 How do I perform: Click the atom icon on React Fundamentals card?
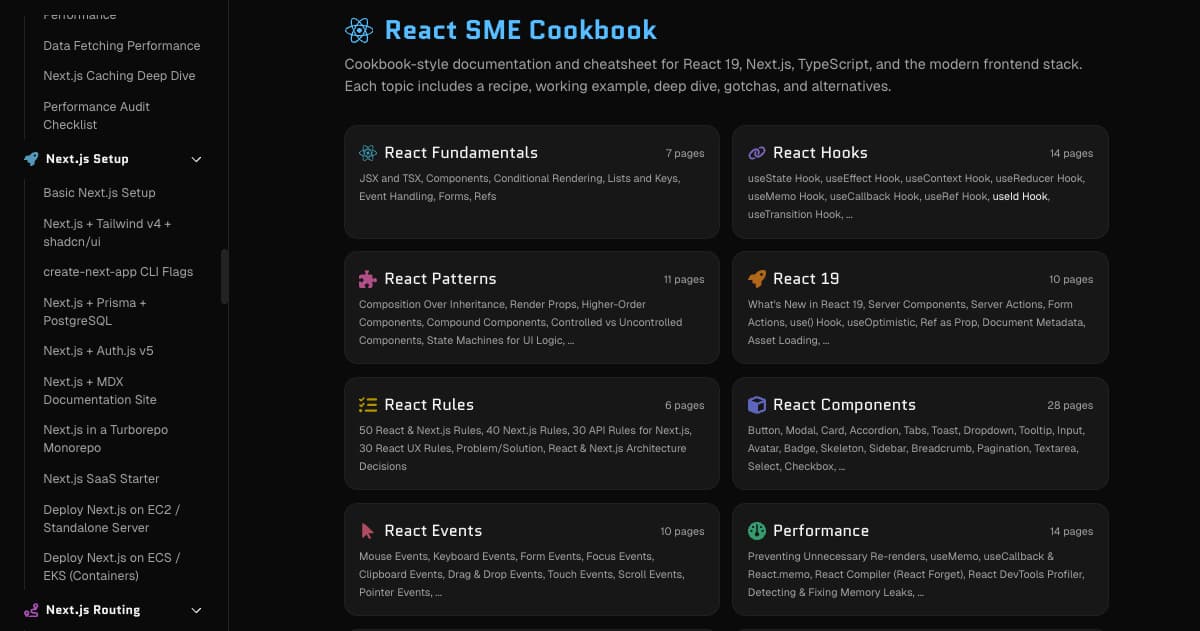(368, 153)
